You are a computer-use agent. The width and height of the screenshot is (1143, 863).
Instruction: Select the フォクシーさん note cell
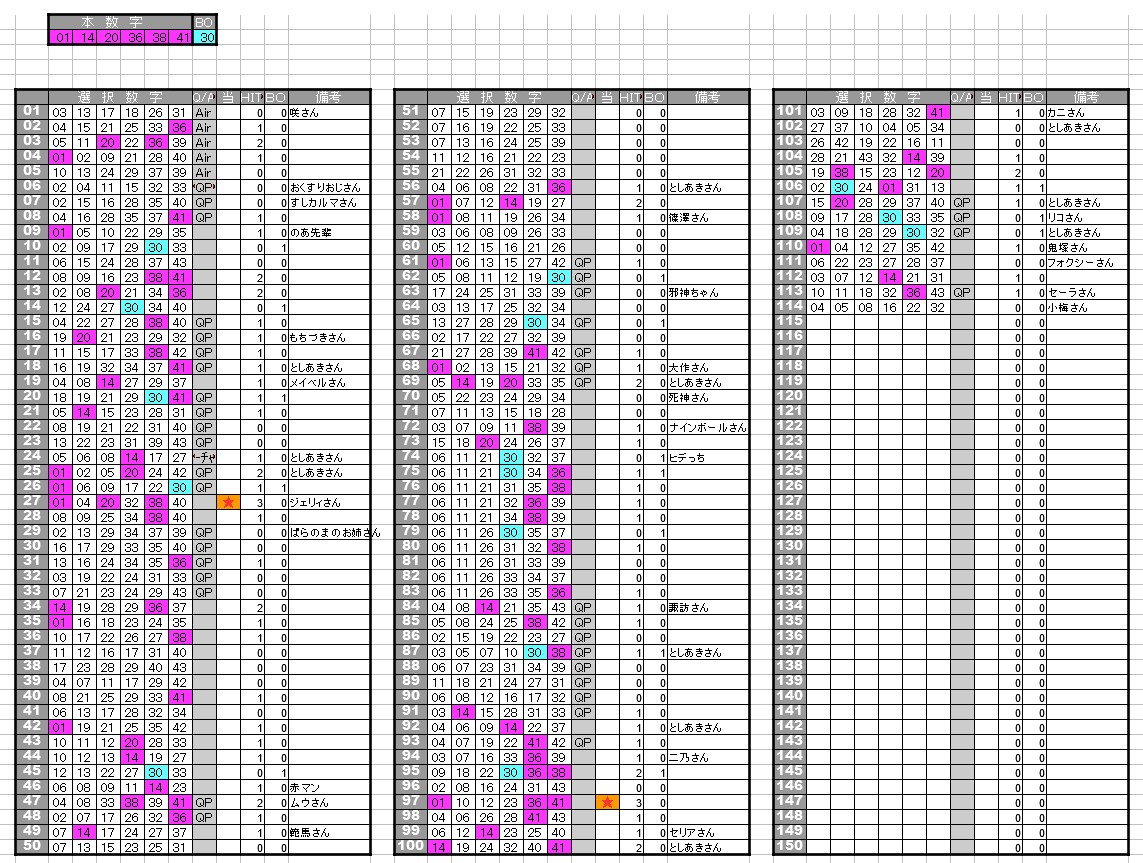coord(1087,262)
